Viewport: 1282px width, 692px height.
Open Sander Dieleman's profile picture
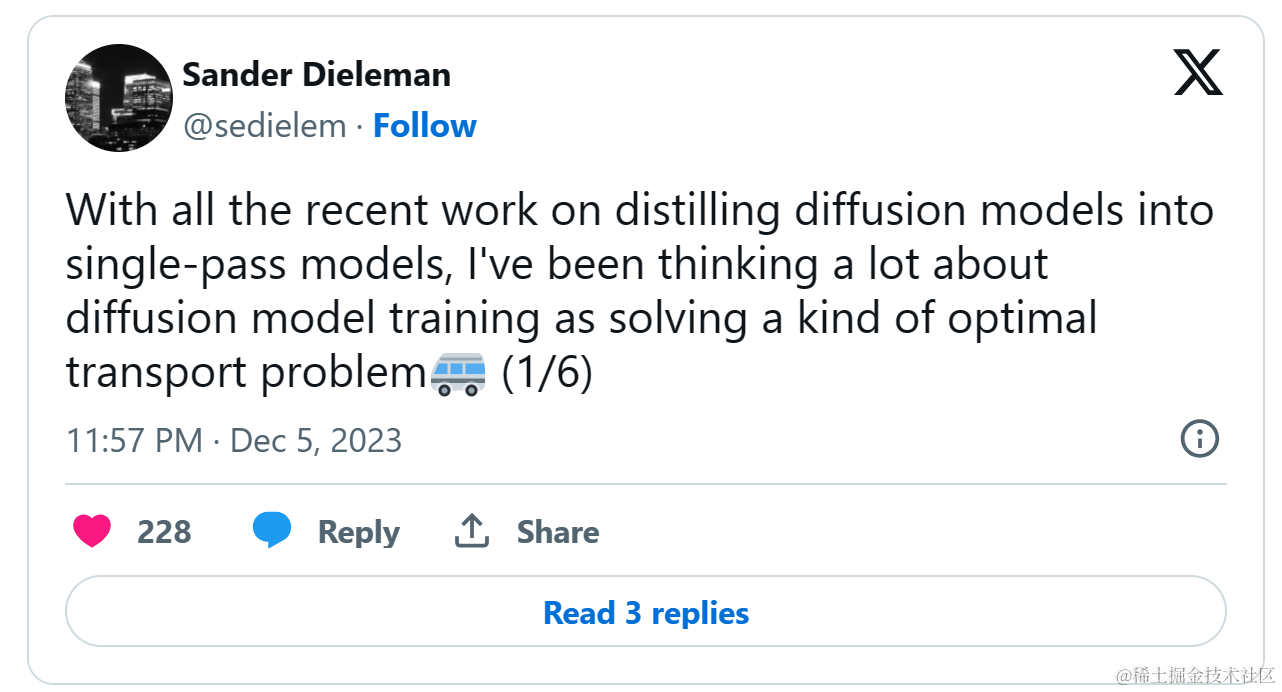[x=118, y=97]
